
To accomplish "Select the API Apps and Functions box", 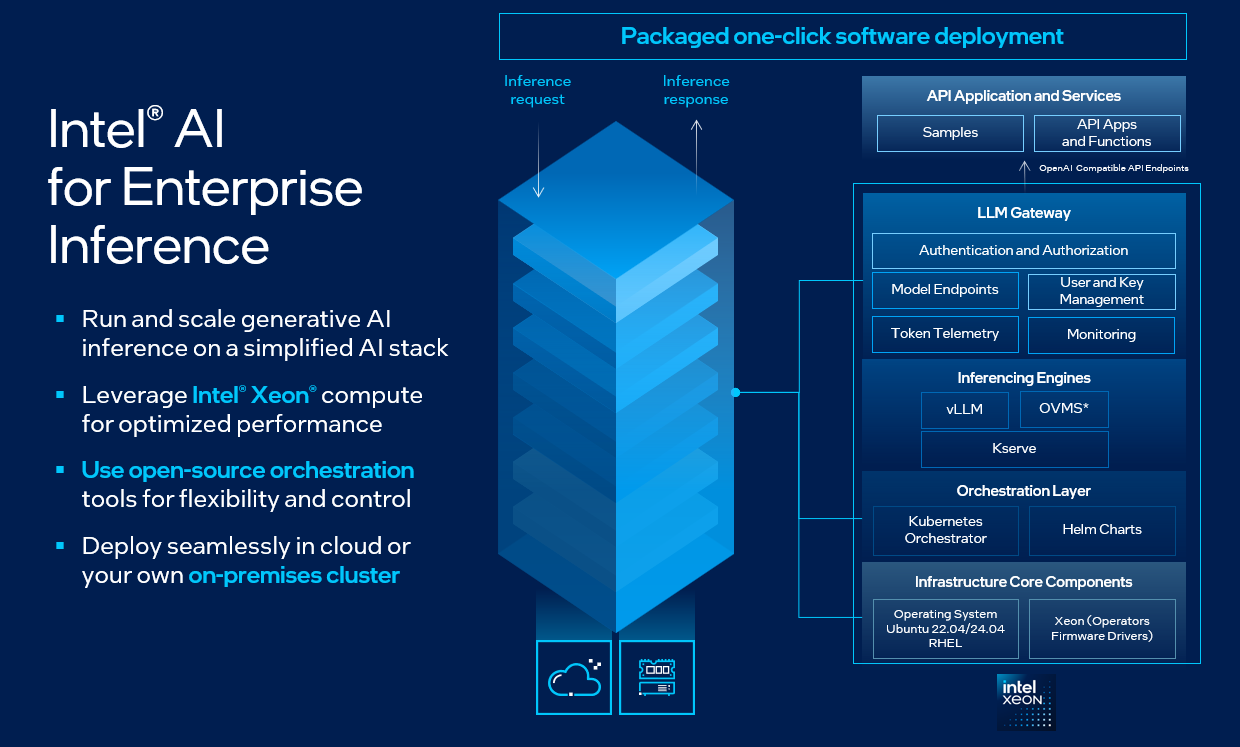I will click(1107, 133).
